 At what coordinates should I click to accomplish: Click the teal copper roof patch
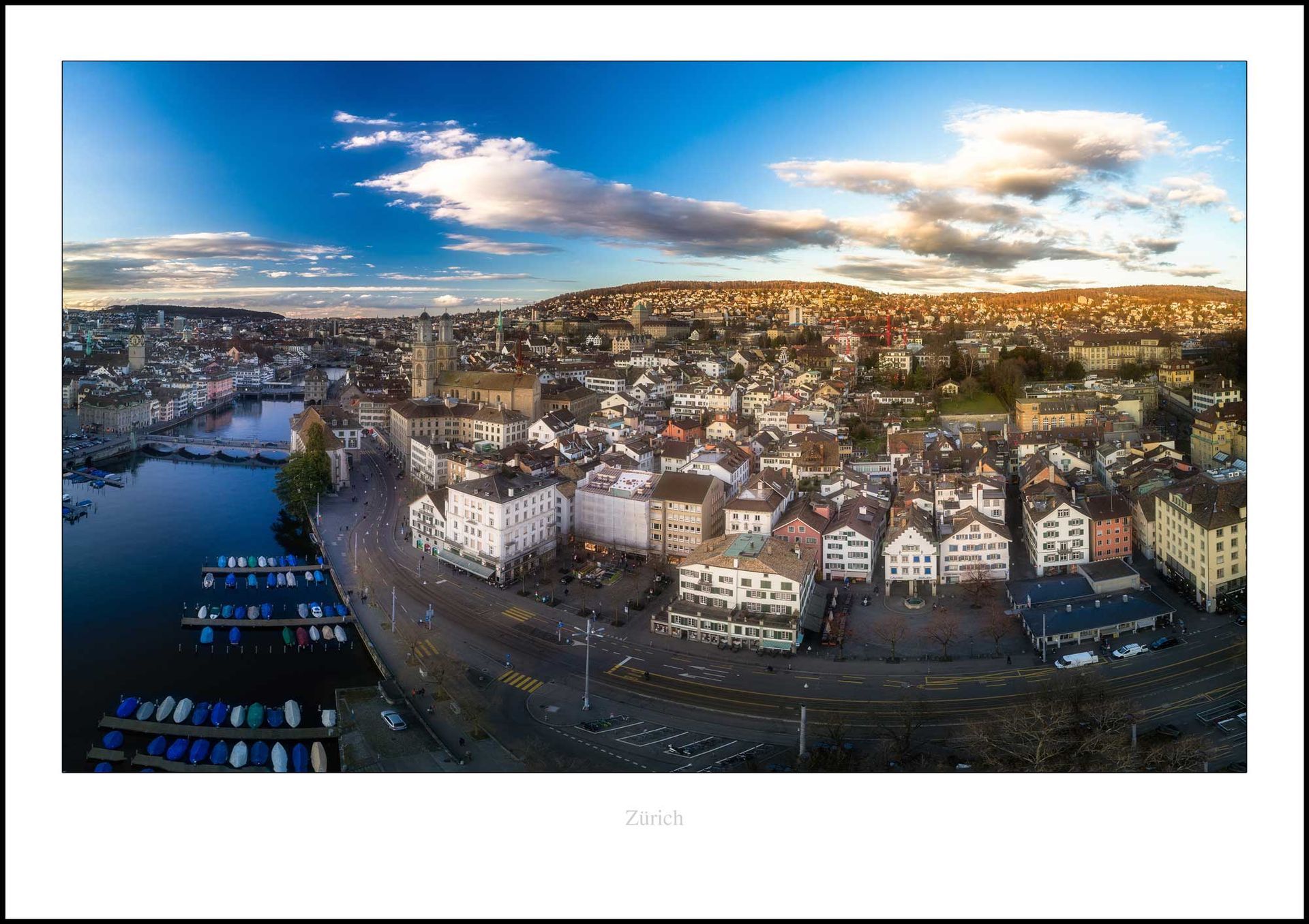[x=747, y=545]
